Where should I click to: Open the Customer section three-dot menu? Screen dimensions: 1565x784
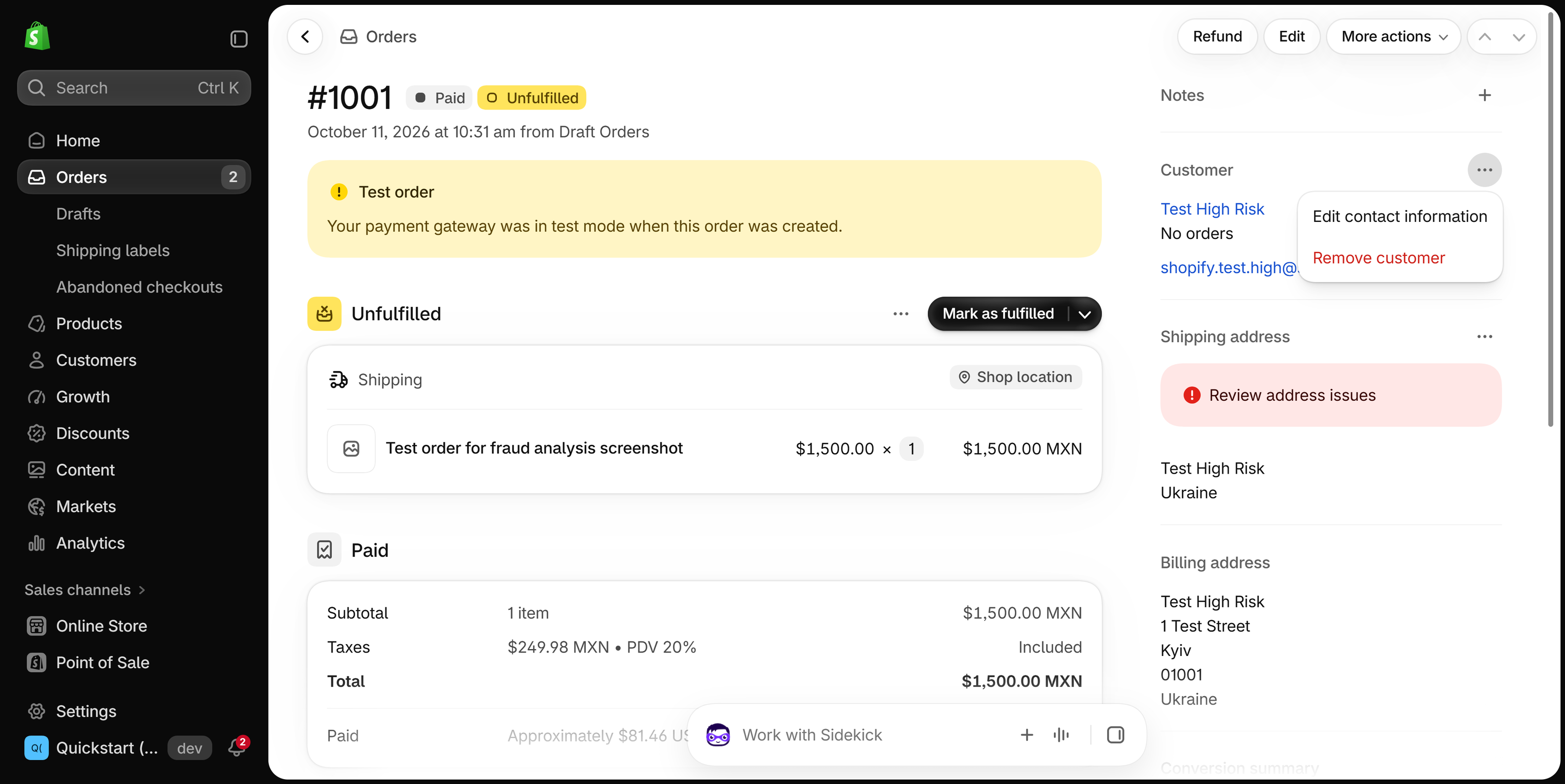click(1484, 170)
